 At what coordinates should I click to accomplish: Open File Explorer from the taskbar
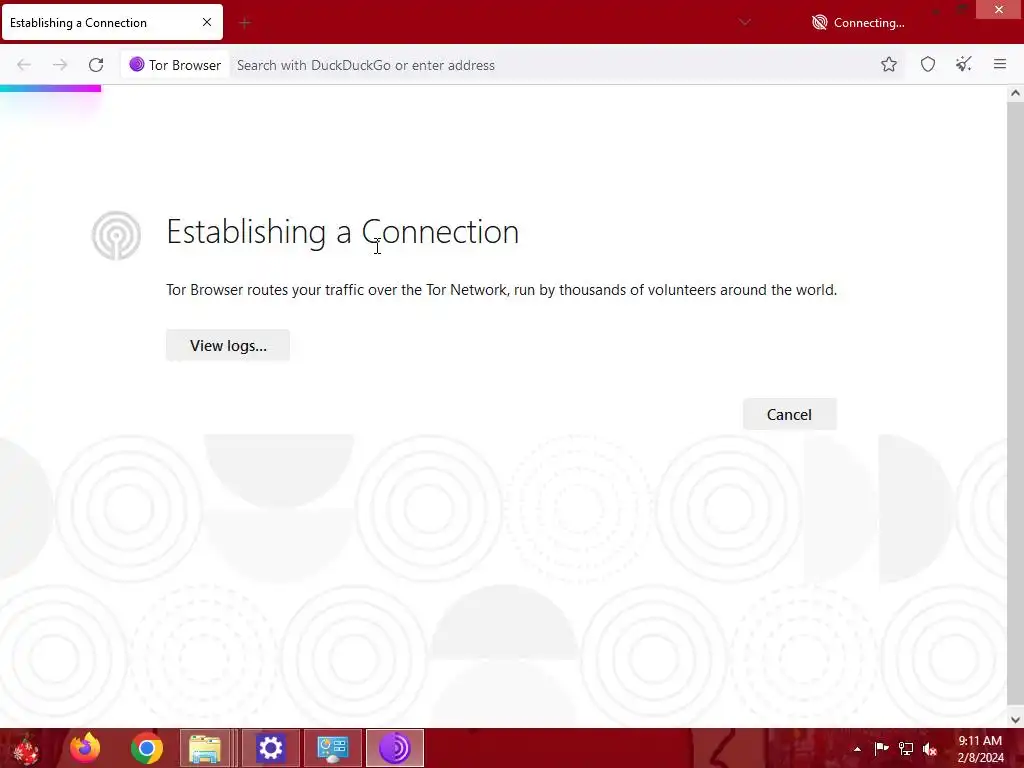pos(205,748)
